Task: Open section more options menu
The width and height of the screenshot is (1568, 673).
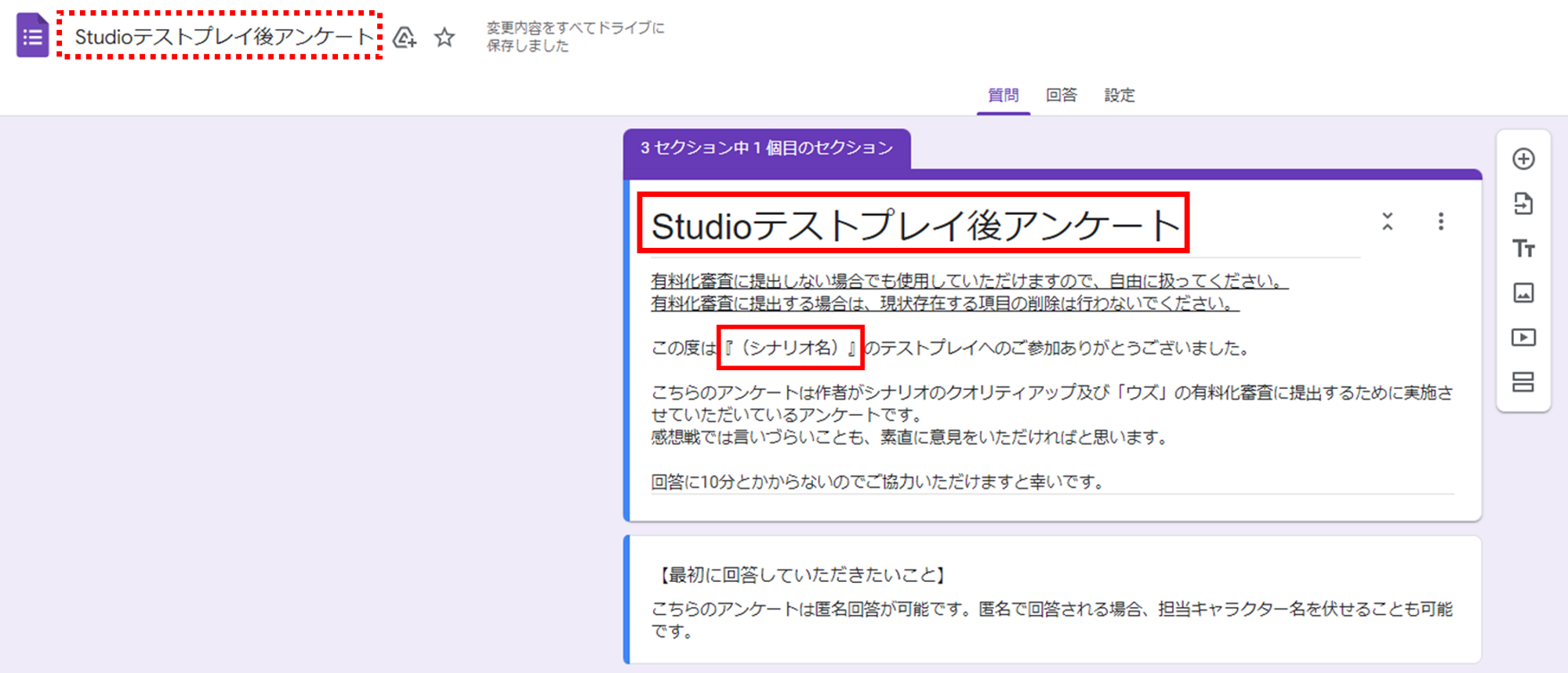Action: click(x=1440, y=221)
